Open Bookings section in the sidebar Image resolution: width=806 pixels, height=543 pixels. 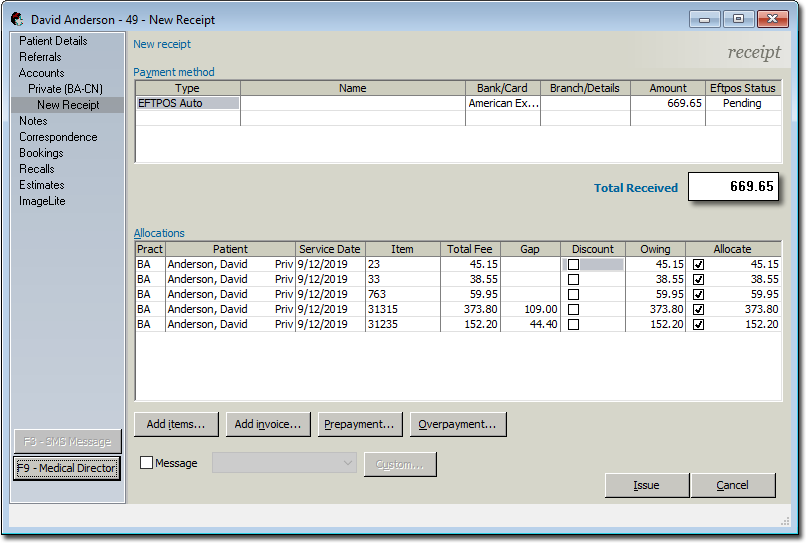(x=41, y=153)
